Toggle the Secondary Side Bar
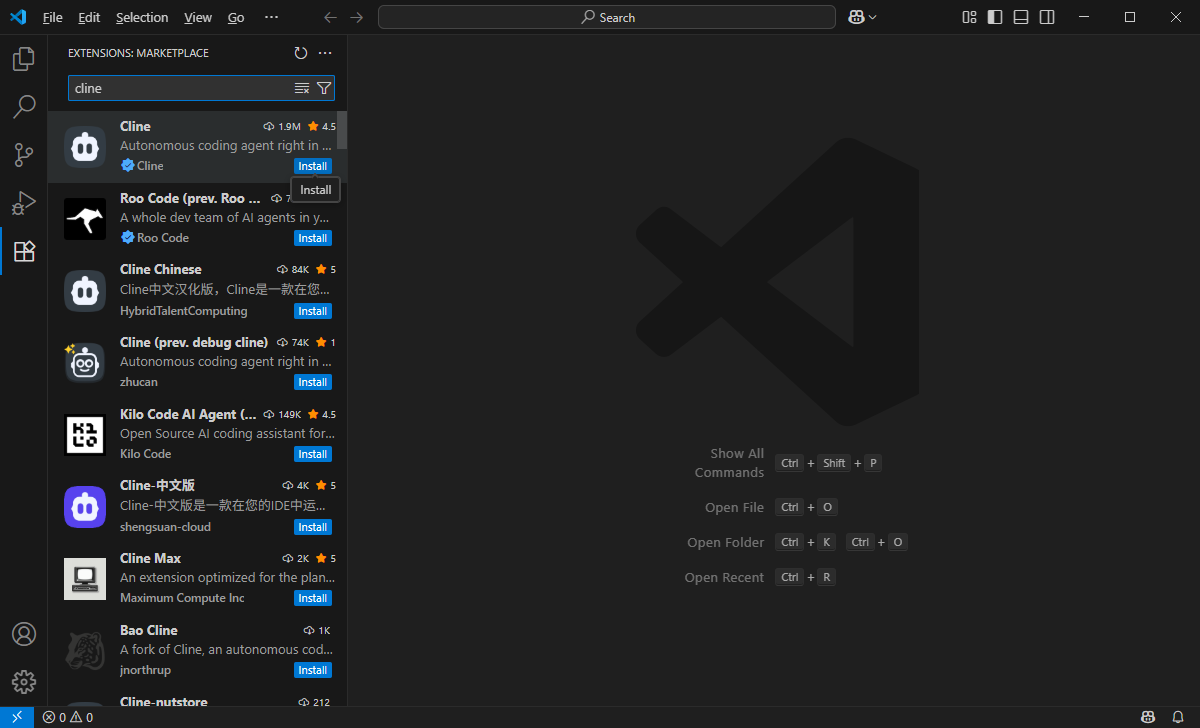The image size is (1200, 728). click(x=1047, y=17)
